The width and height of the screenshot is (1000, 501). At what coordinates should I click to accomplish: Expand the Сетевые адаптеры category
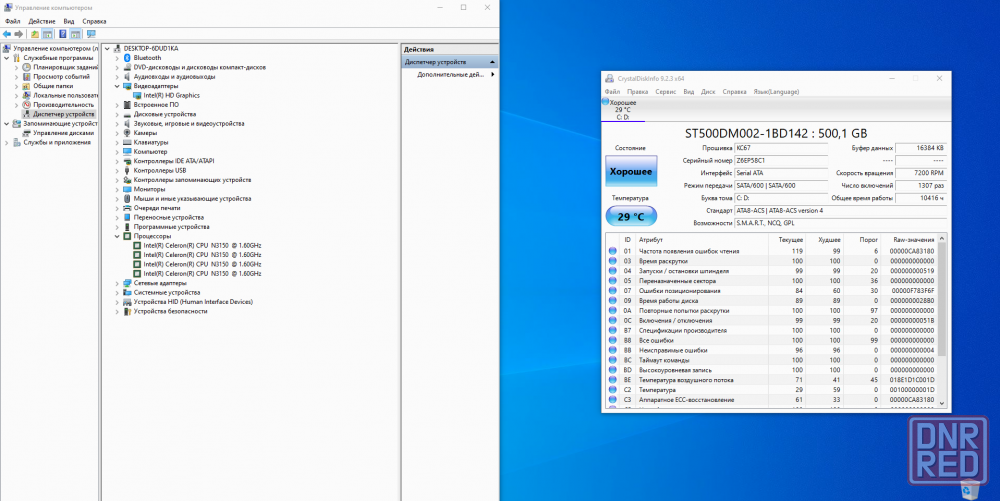pyautogui.click(x=117, y=283)
